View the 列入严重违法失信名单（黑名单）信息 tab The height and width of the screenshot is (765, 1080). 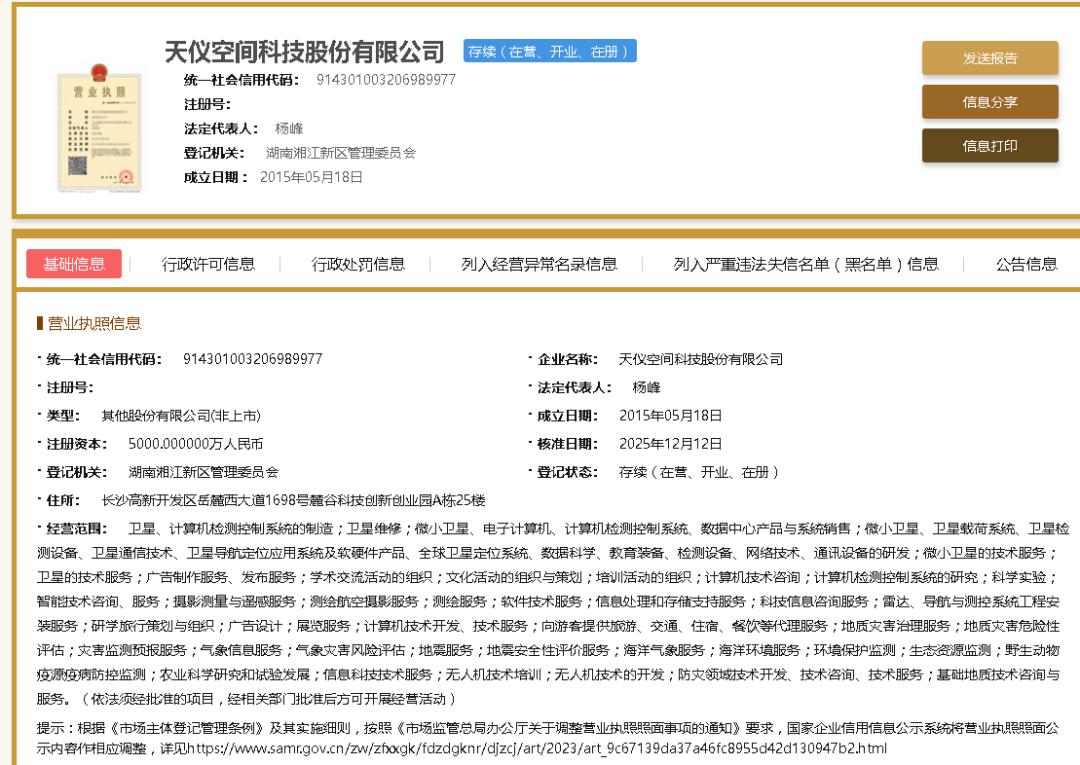806,264
